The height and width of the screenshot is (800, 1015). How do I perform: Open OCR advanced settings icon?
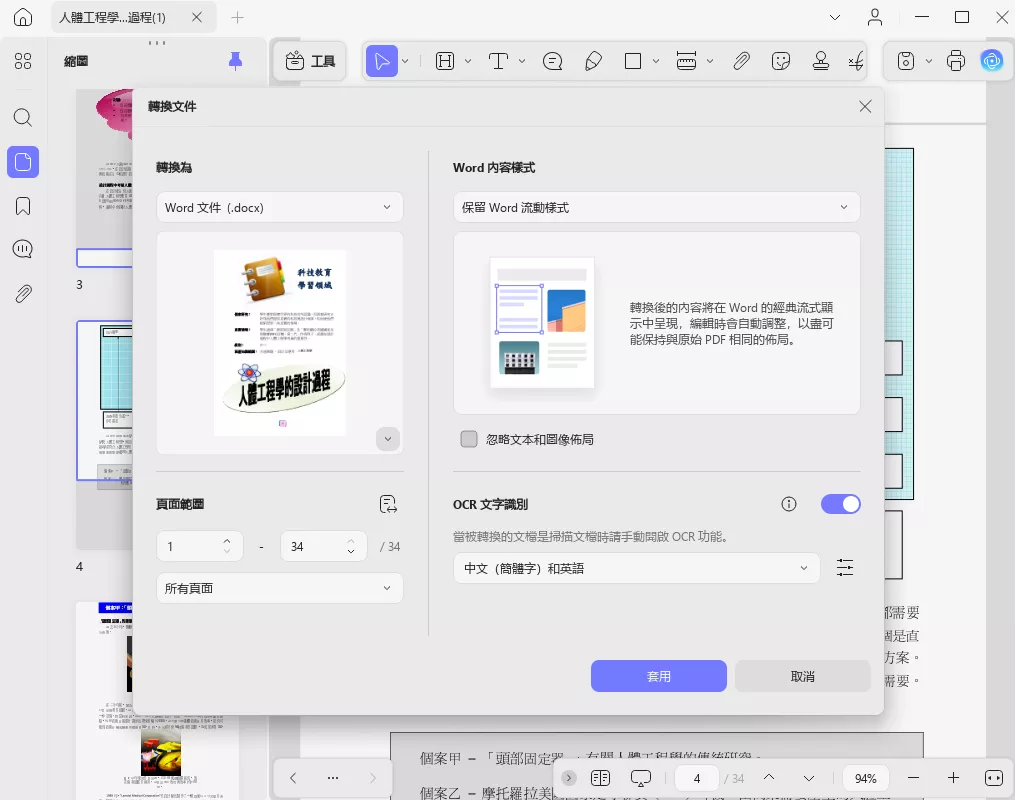coord(845,568)
